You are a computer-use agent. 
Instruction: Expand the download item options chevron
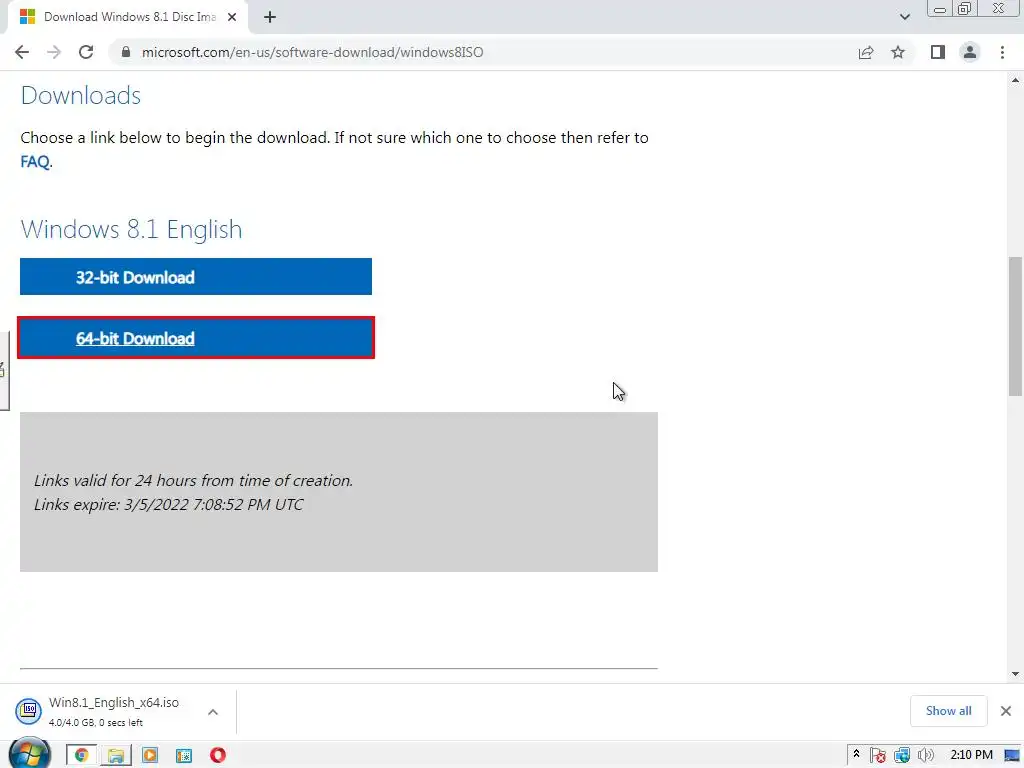click(213, 712)
